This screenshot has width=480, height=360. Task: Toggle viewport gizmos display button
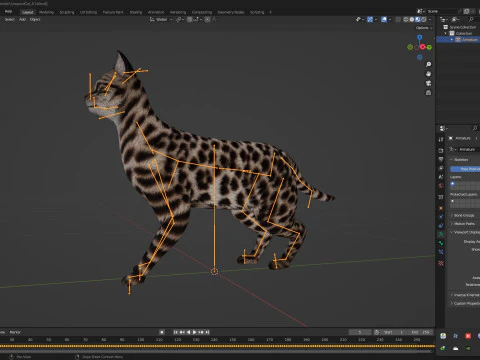click(x=370, y=20)
